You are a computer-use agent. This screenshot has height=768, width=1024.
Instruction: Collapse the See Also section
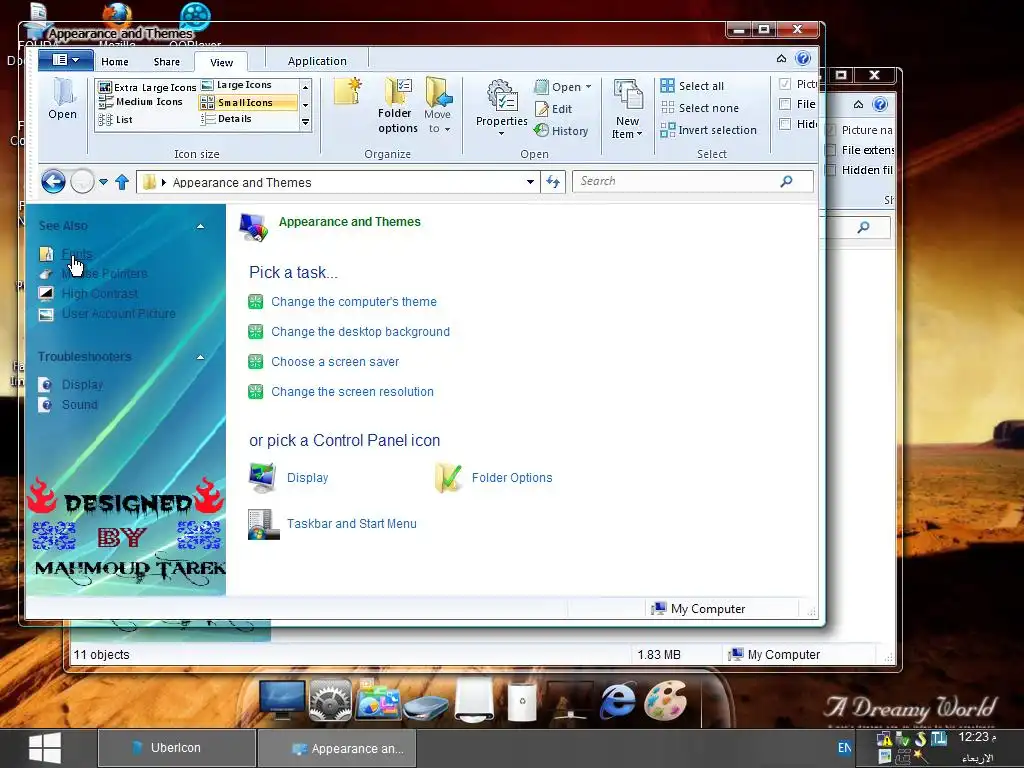click(x=200, y=226)
